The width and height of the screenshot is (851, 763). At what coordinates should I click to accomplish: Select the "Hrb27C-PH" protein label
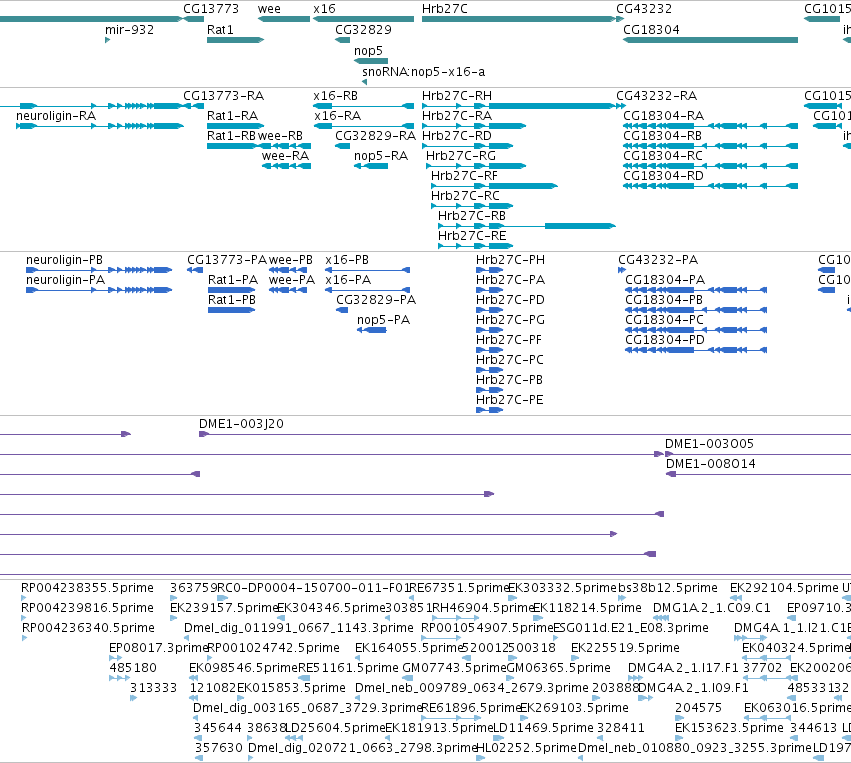coord(510,260)
